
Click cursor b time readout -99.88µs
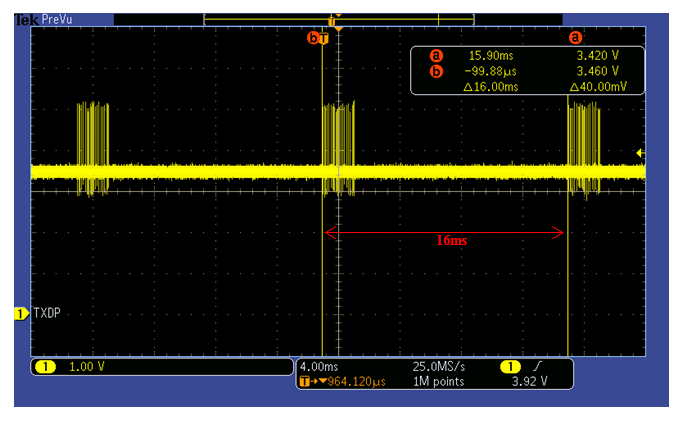coord(491,71)
